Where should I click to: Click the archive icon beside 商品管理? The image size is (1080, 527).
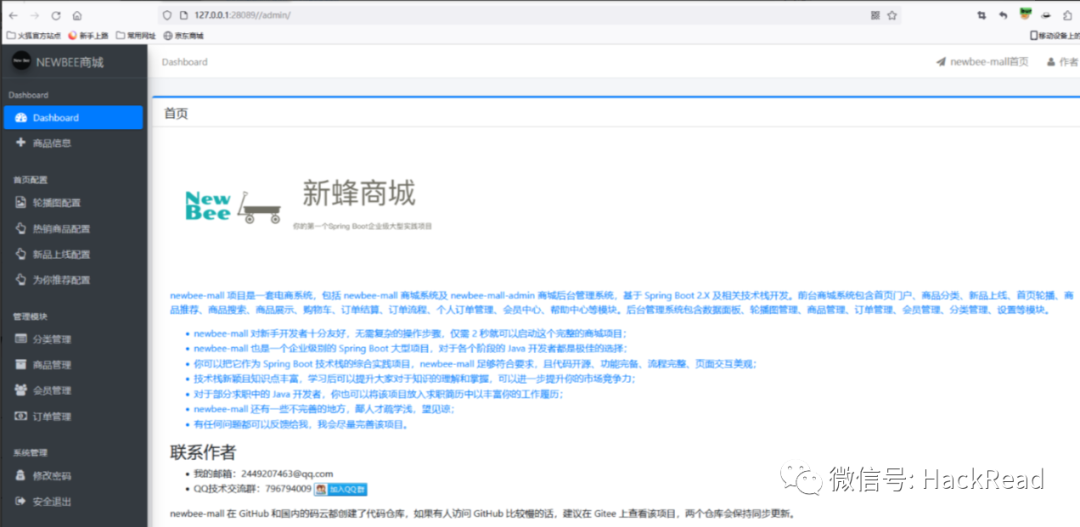pos(20,364)
